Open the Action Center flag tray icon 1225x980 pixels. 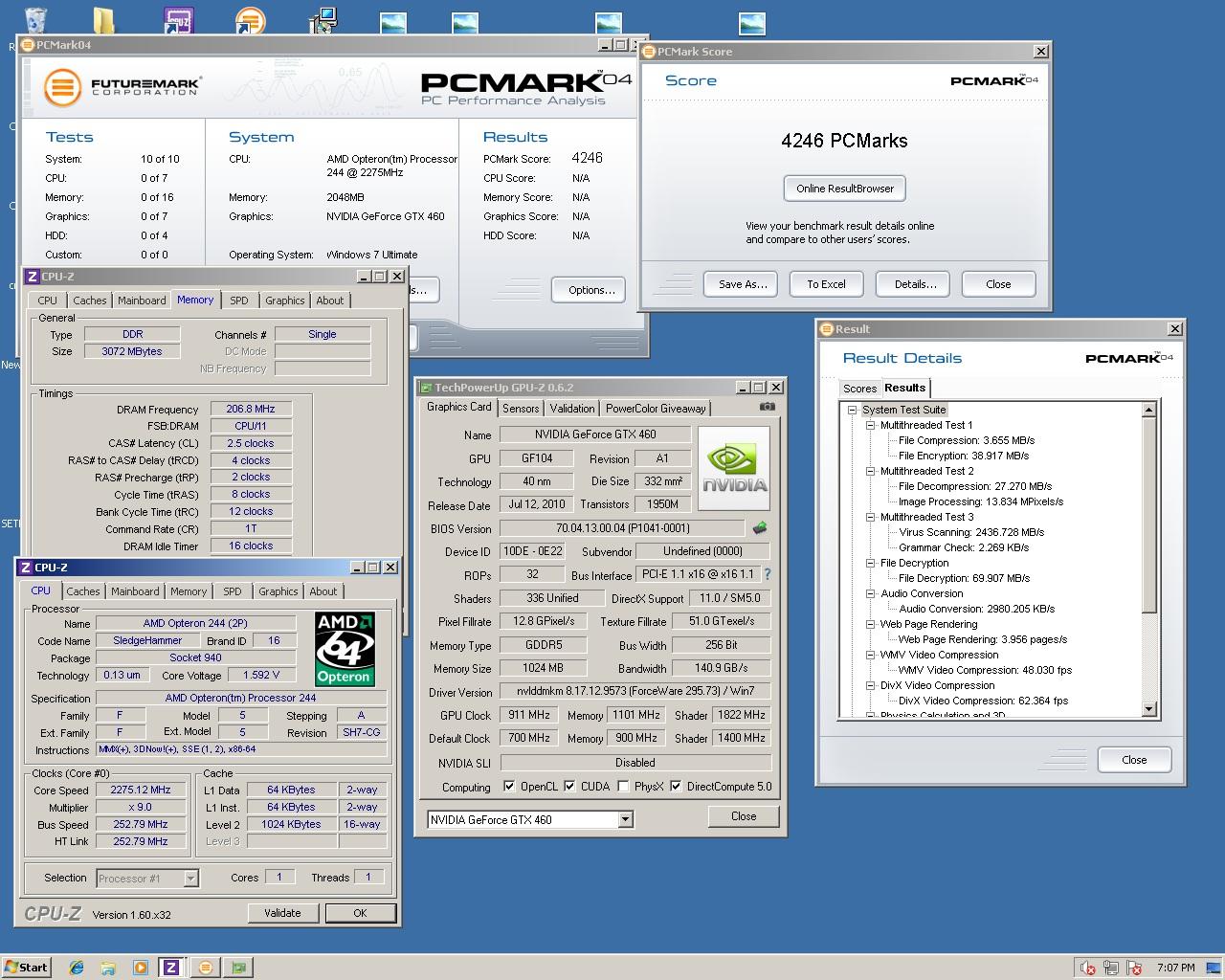pyautogui.click(x=1135, y=968)
